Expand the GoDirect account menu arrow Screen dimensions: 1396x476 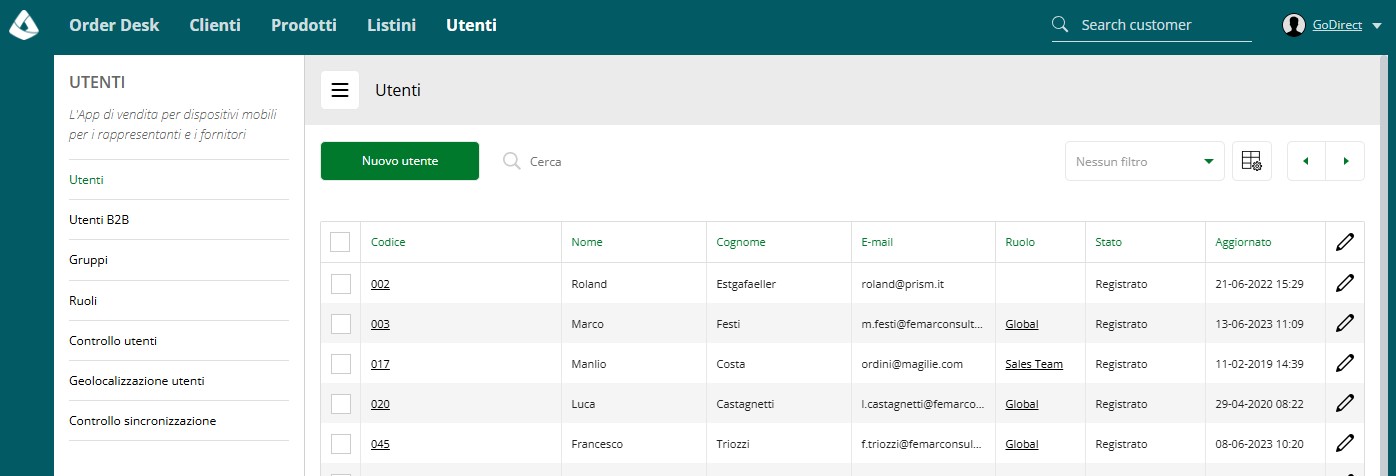click(1377, 27)
